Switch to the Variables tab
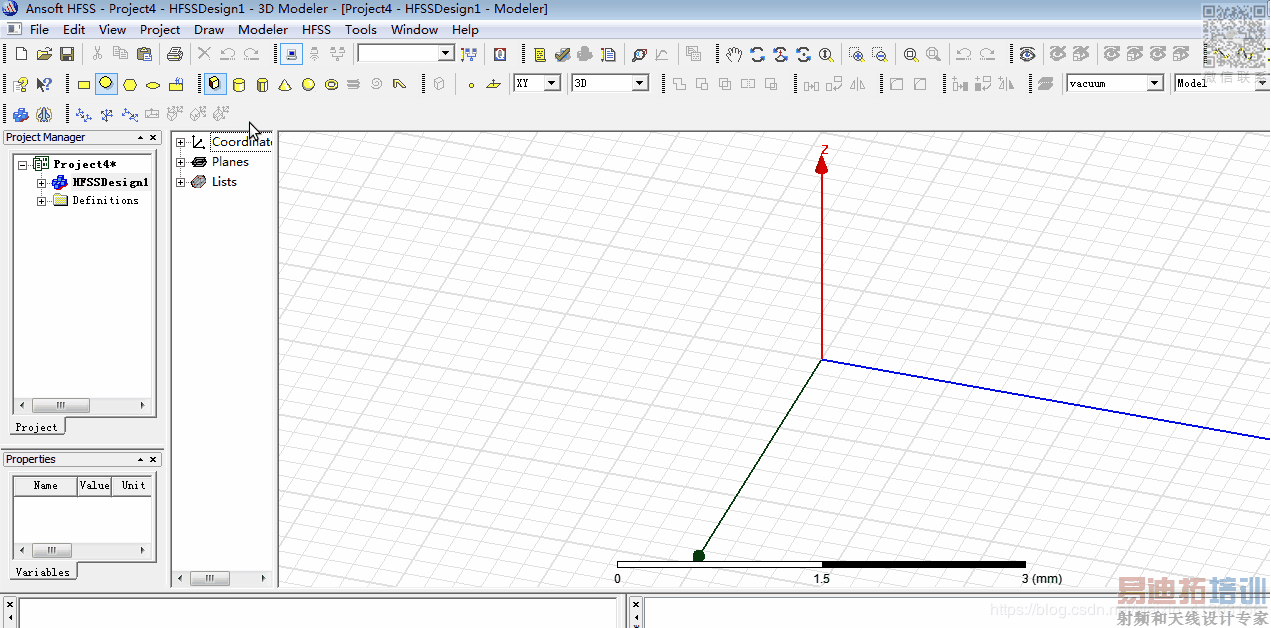 click(43, 572)
